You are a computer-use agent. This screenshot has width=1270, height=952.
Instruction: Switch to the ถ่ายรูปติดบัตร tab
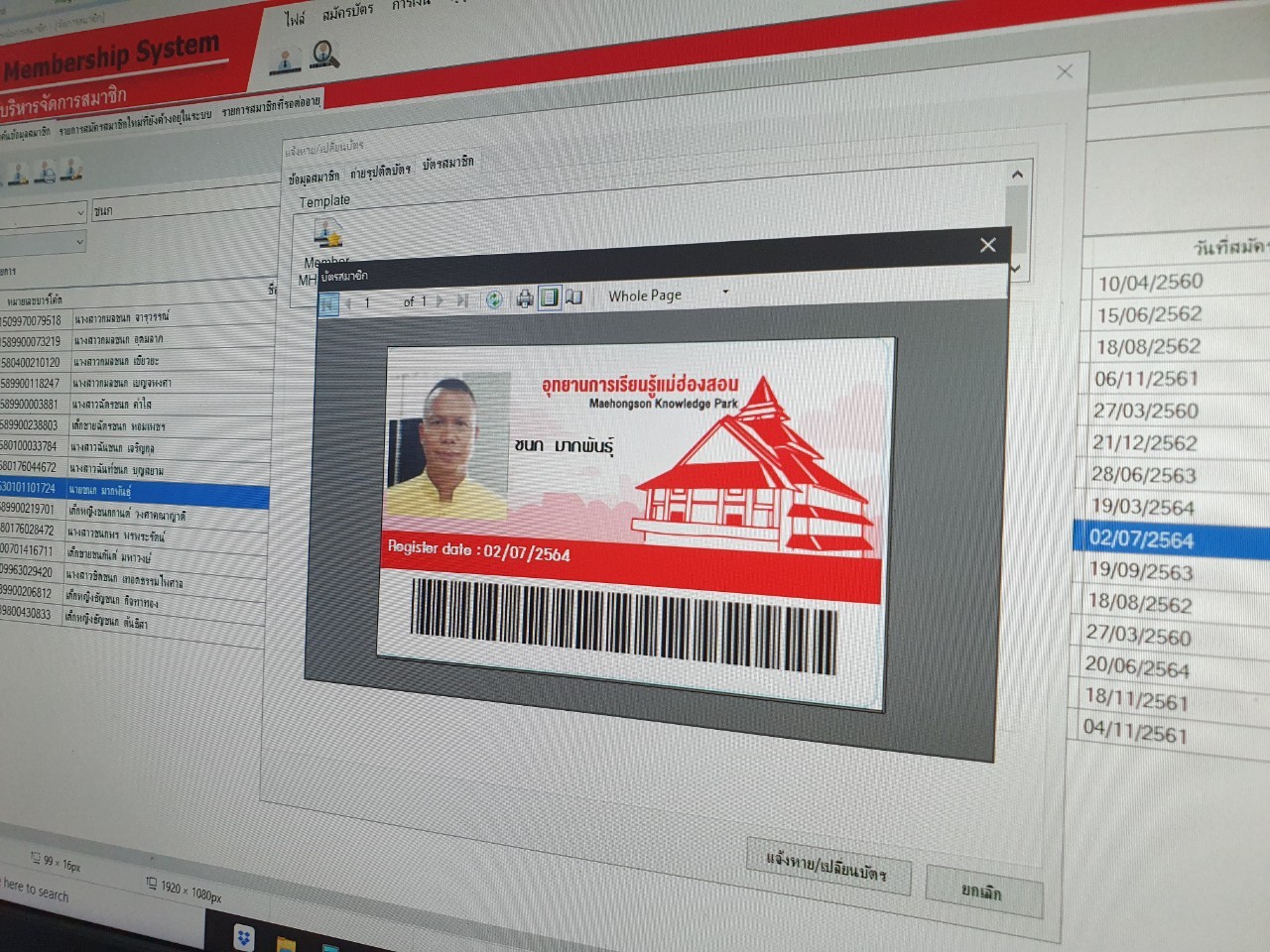point(380,171)
